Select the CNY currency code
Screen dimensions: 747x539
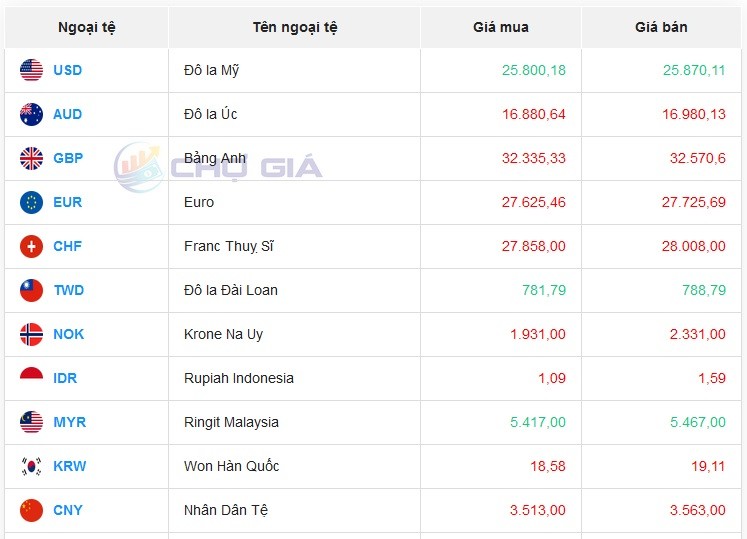(x=68, y=510)
